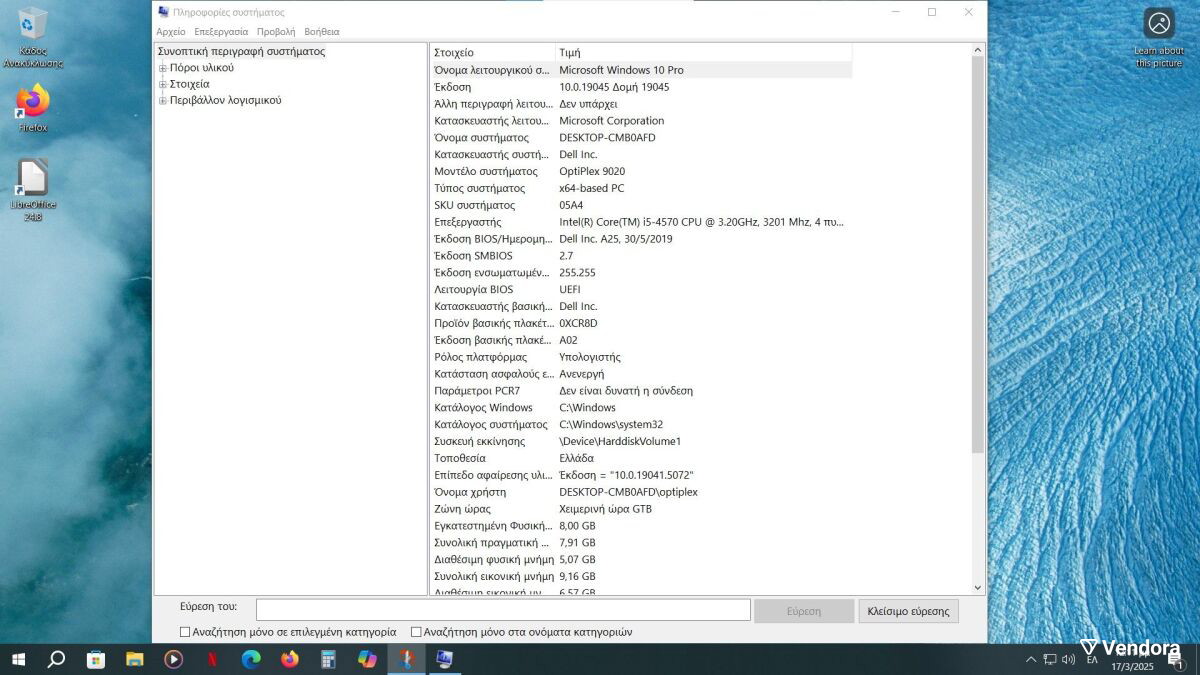Select the 'Περιβάλλον λογισμικού' tree label
The image size is (1200, 675).
coord(225,100)
